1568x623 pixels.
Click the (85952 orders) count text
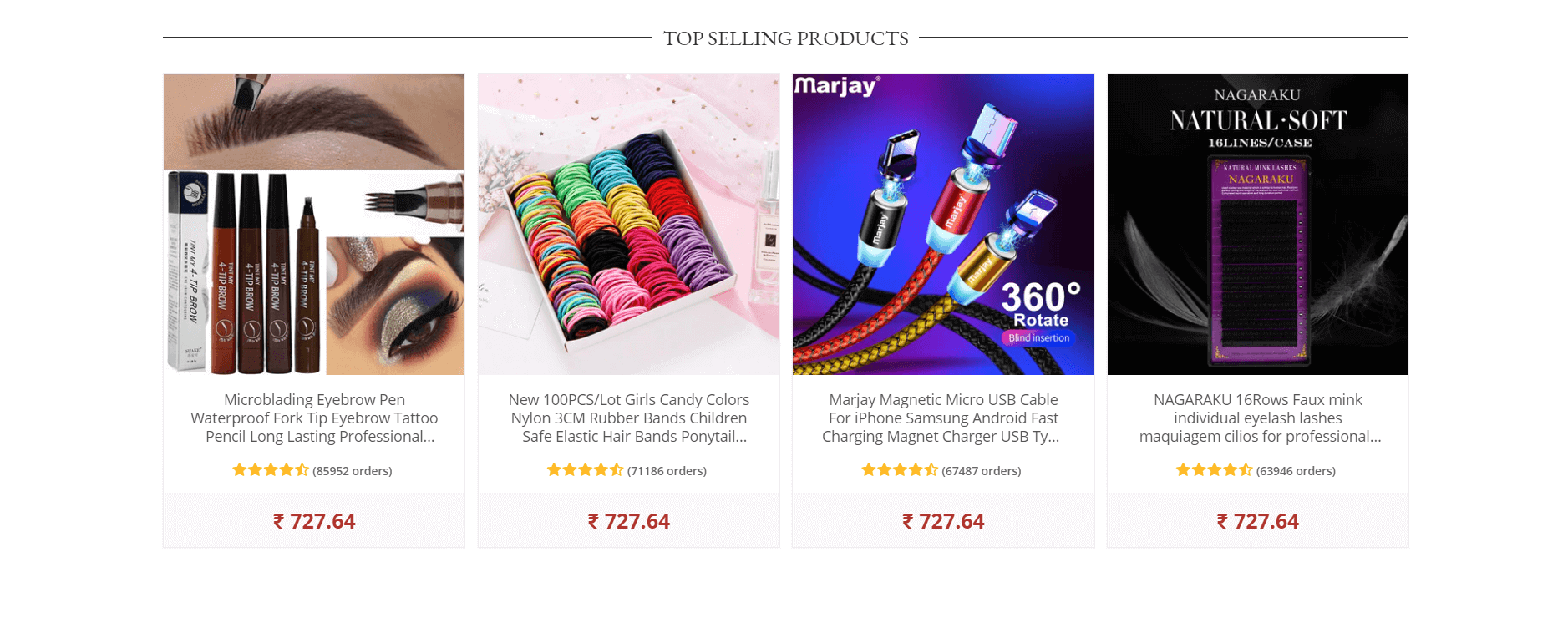(x=353, y=471)
